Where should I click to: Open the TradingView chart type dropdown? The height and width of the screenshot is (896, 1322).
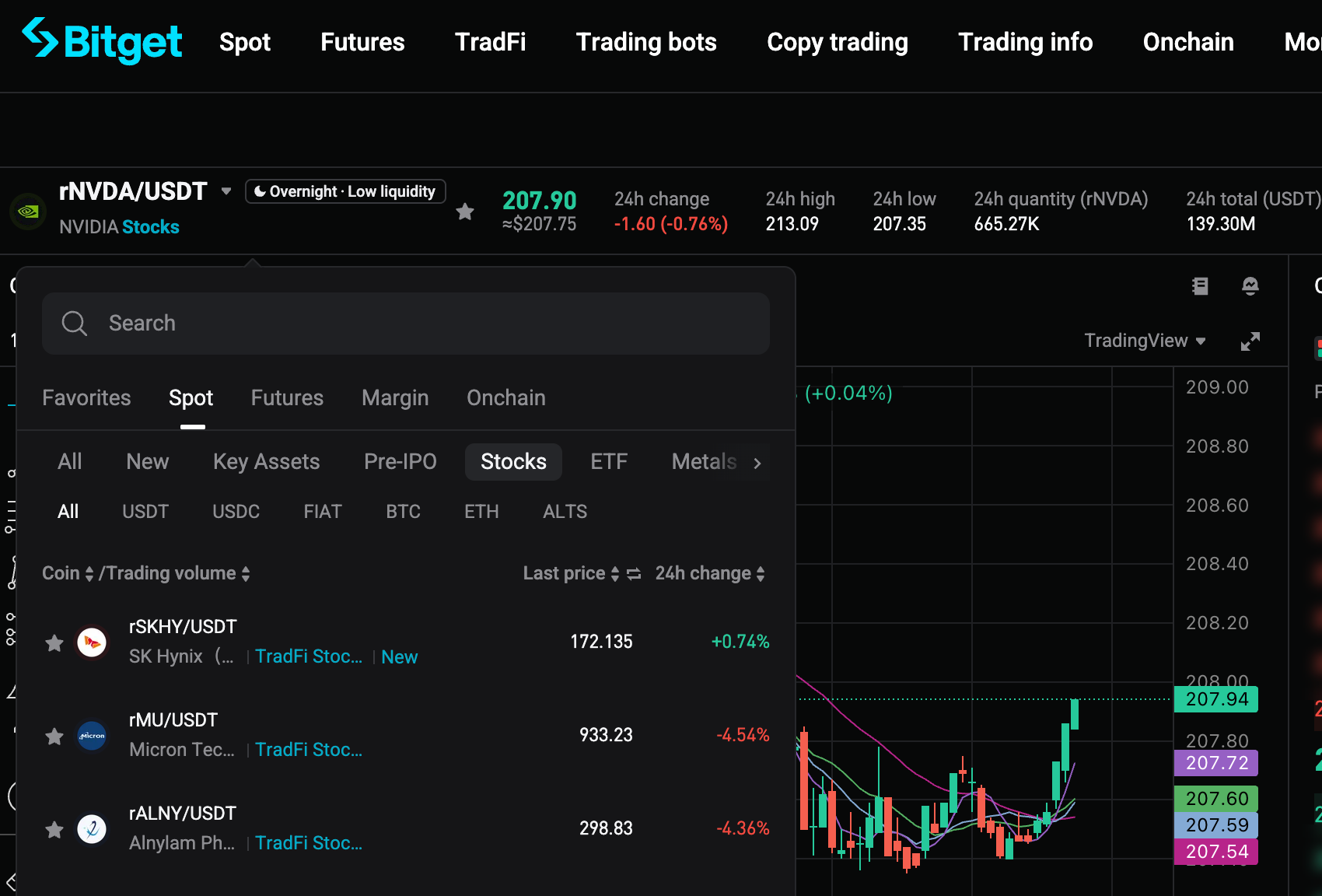[1145, 341]
